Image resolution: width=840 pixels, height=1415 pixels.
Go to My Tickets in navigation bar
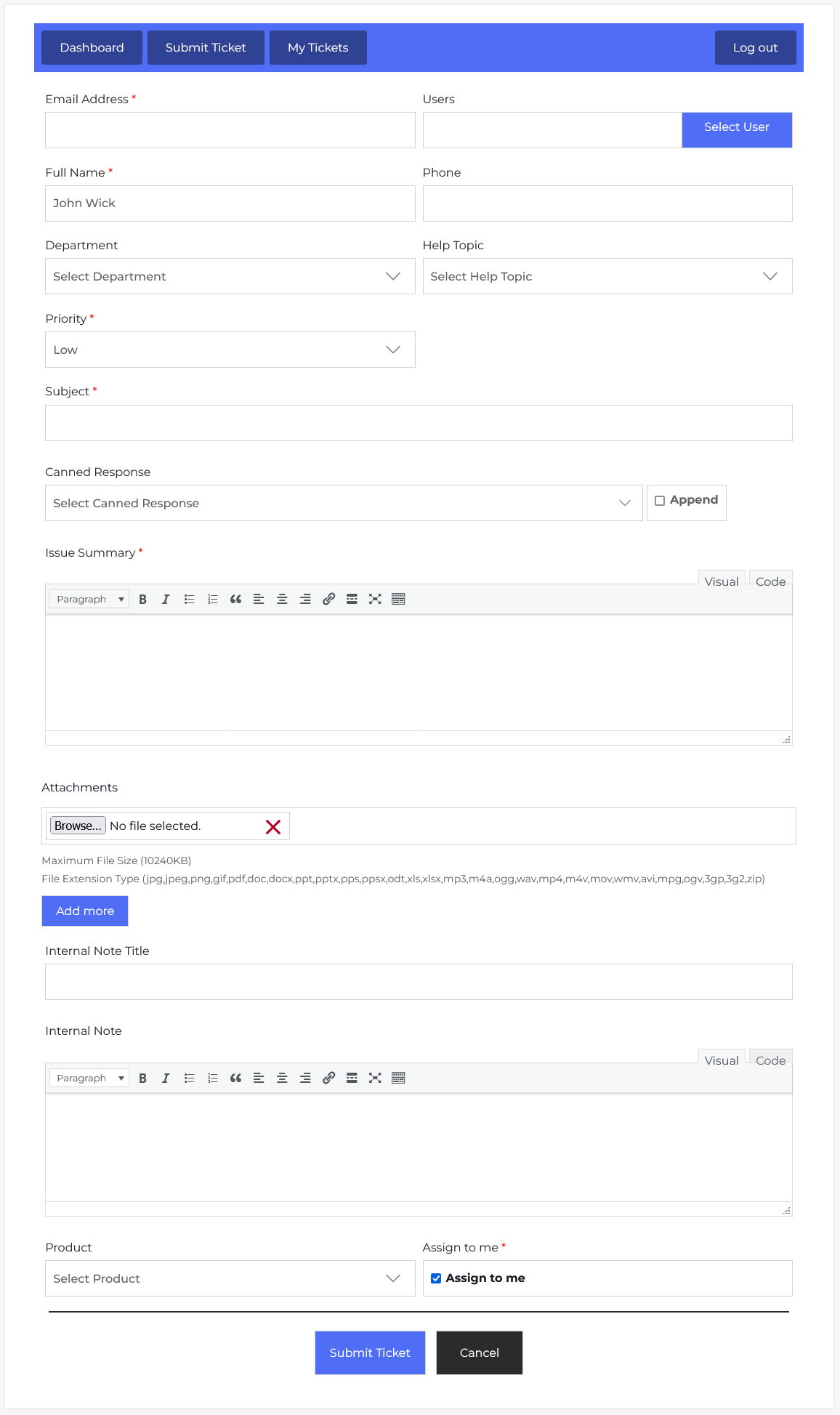coord(318,48)
